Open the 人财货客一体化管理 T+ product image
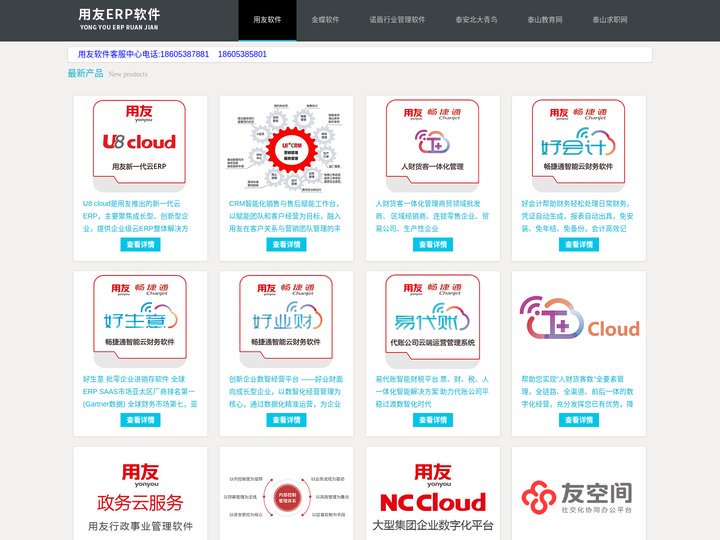 click(x=432, y=146)
